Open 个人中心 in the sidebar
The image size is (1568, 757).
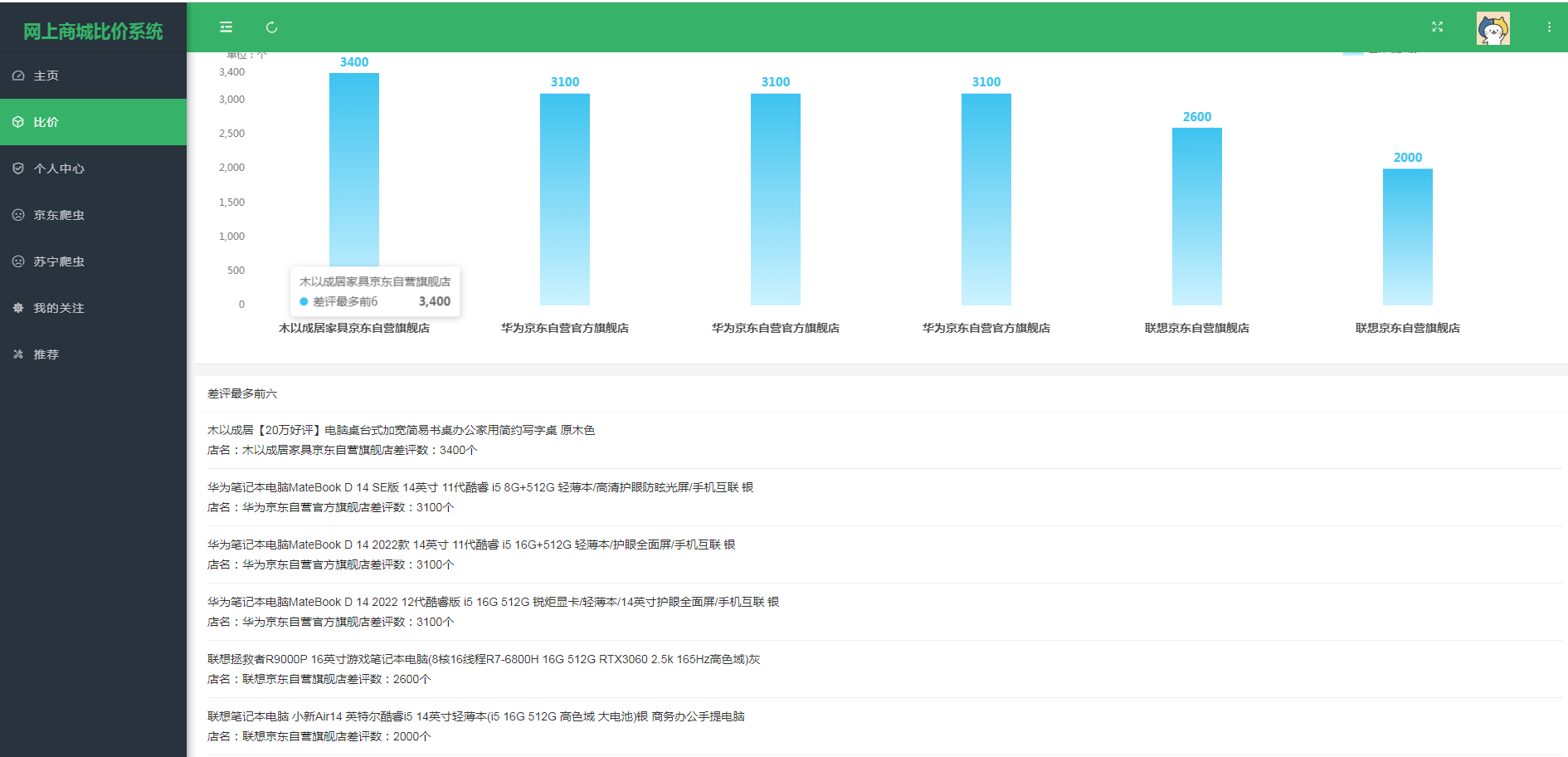(93, 168)
